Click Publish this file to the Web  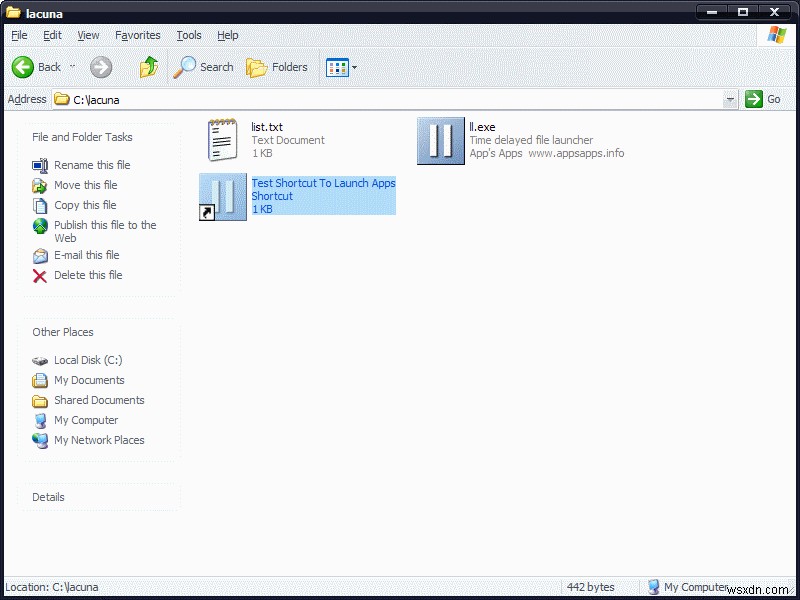[x=105, y=231]
